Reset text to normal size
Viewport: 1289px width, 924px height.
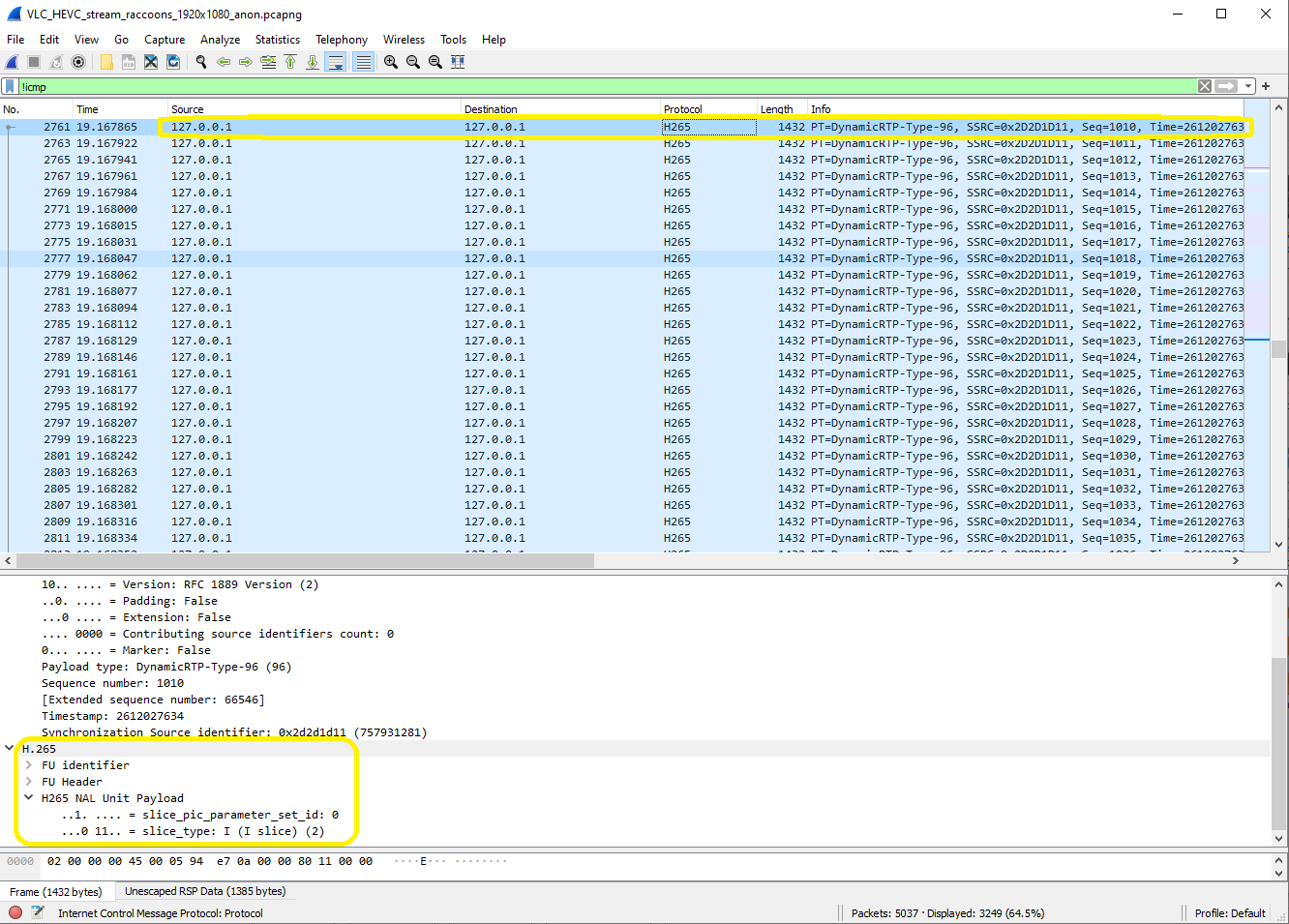435,62
